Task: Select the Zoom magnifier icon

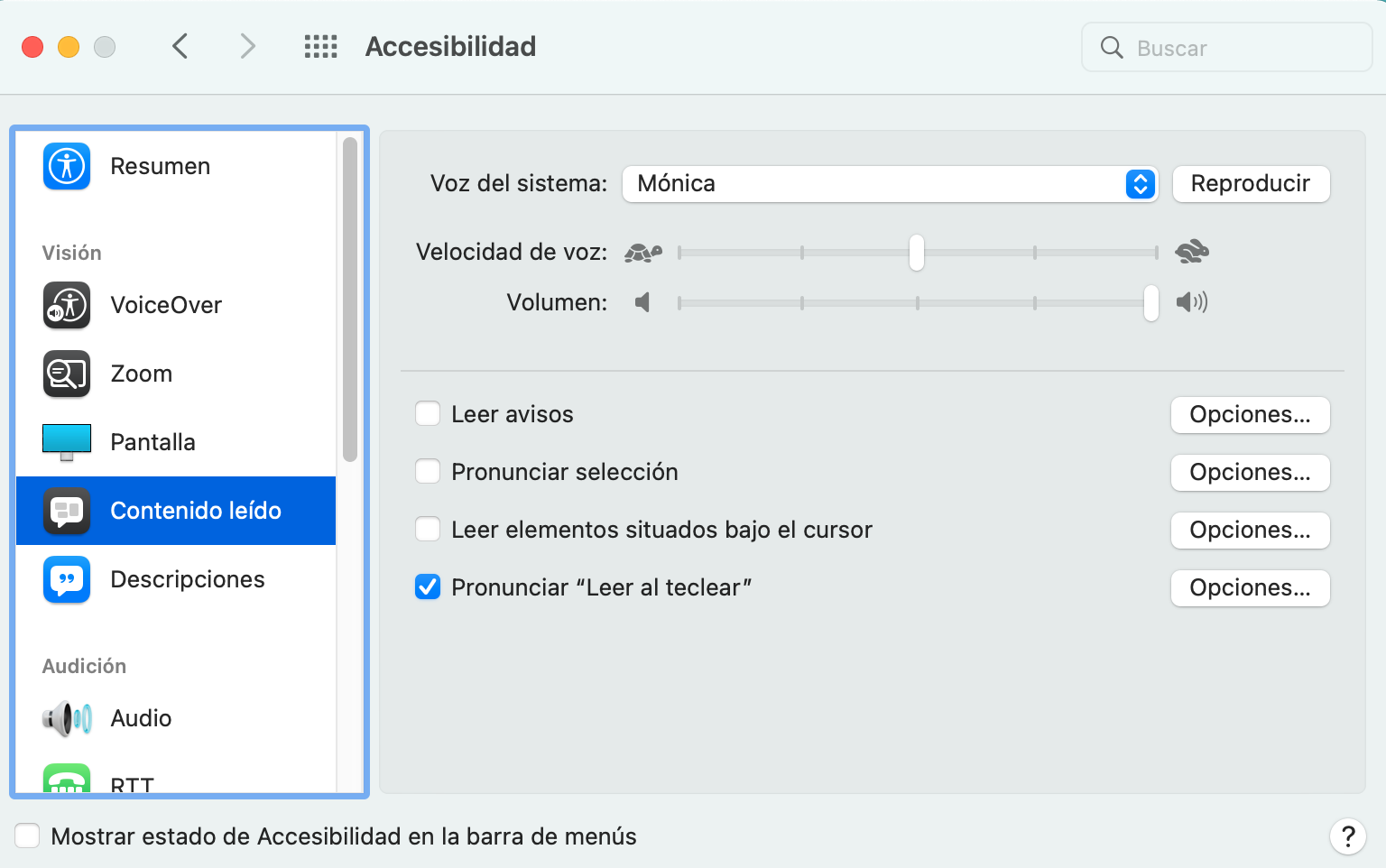Action: [67, 374]
